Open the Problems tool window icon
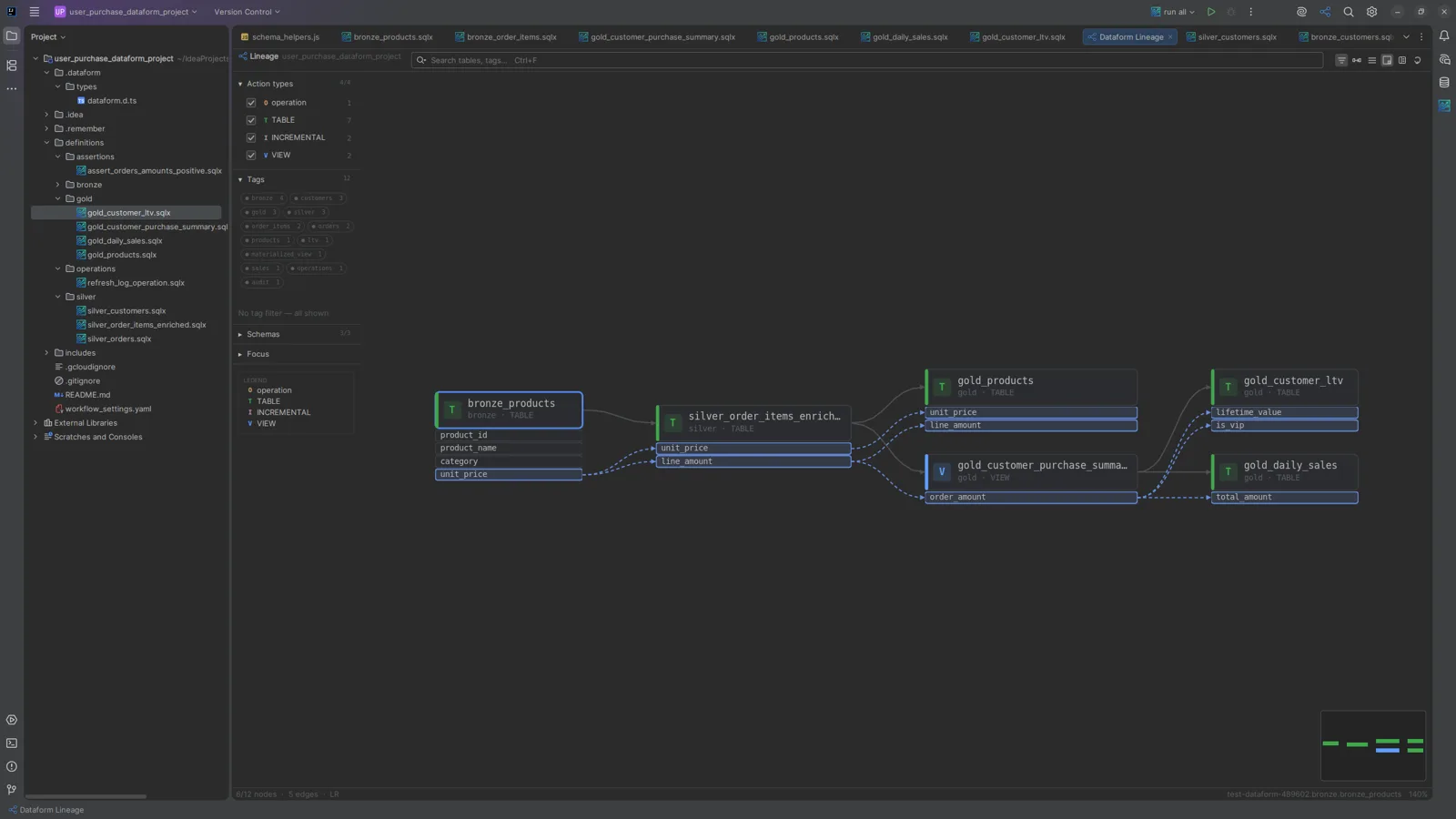 (12, 766)
